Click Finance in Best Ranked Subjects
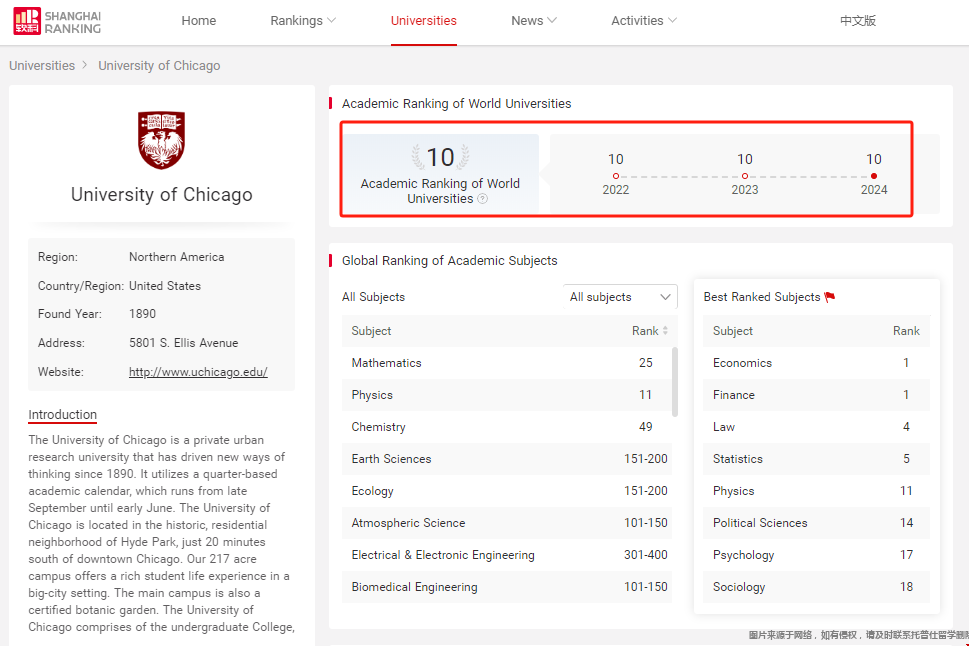The width and height of the screenshot is (969, 646). [x=816, y=395]
